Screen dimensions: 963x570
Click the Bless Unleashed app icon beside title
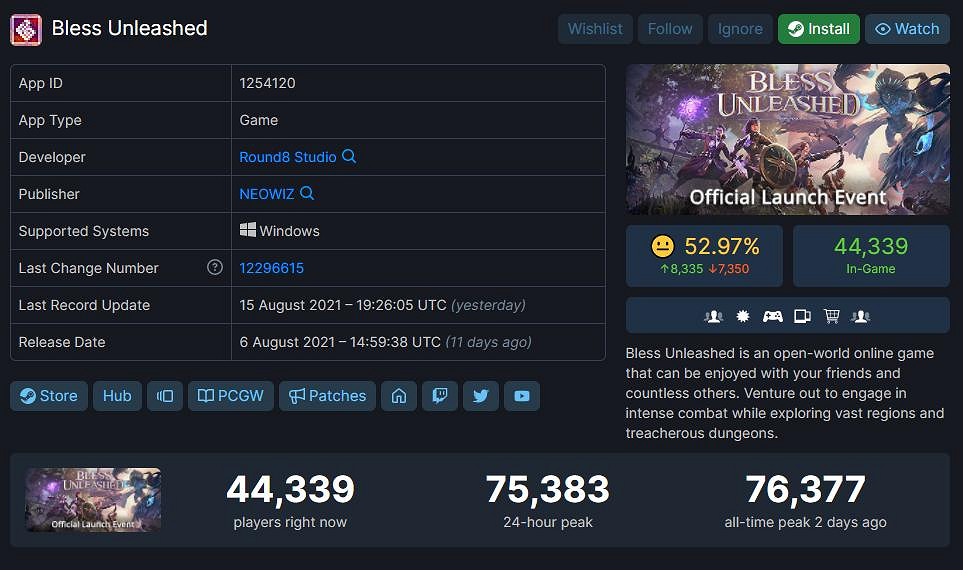pos(26,29)
